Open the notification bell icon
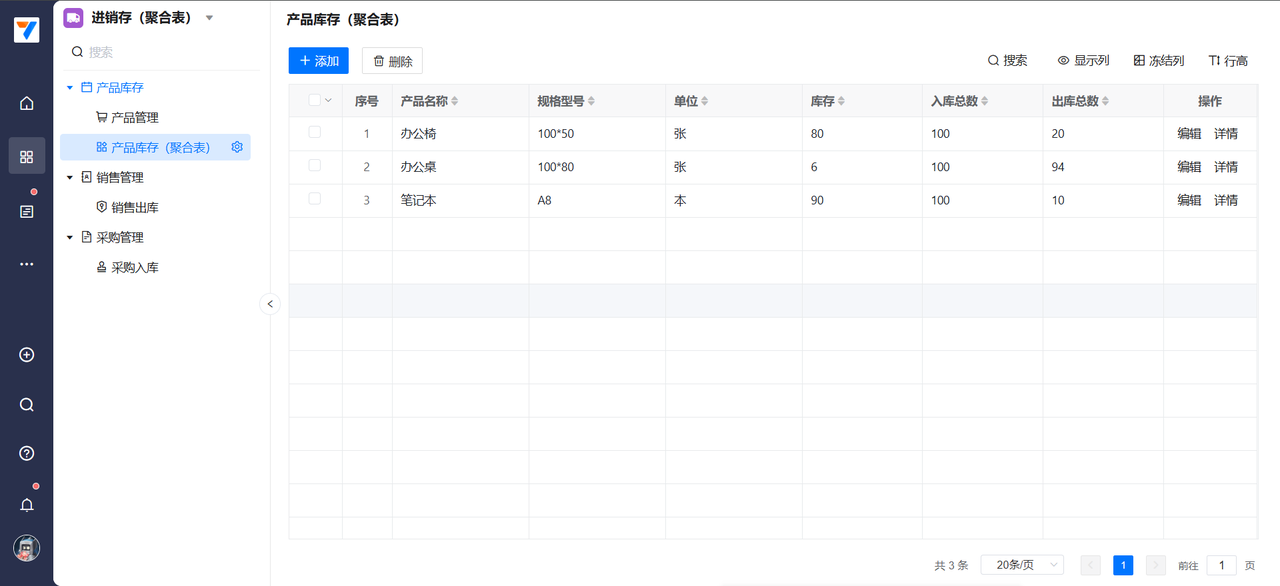The image size is (1280, 586). click(x=27, y=505)
